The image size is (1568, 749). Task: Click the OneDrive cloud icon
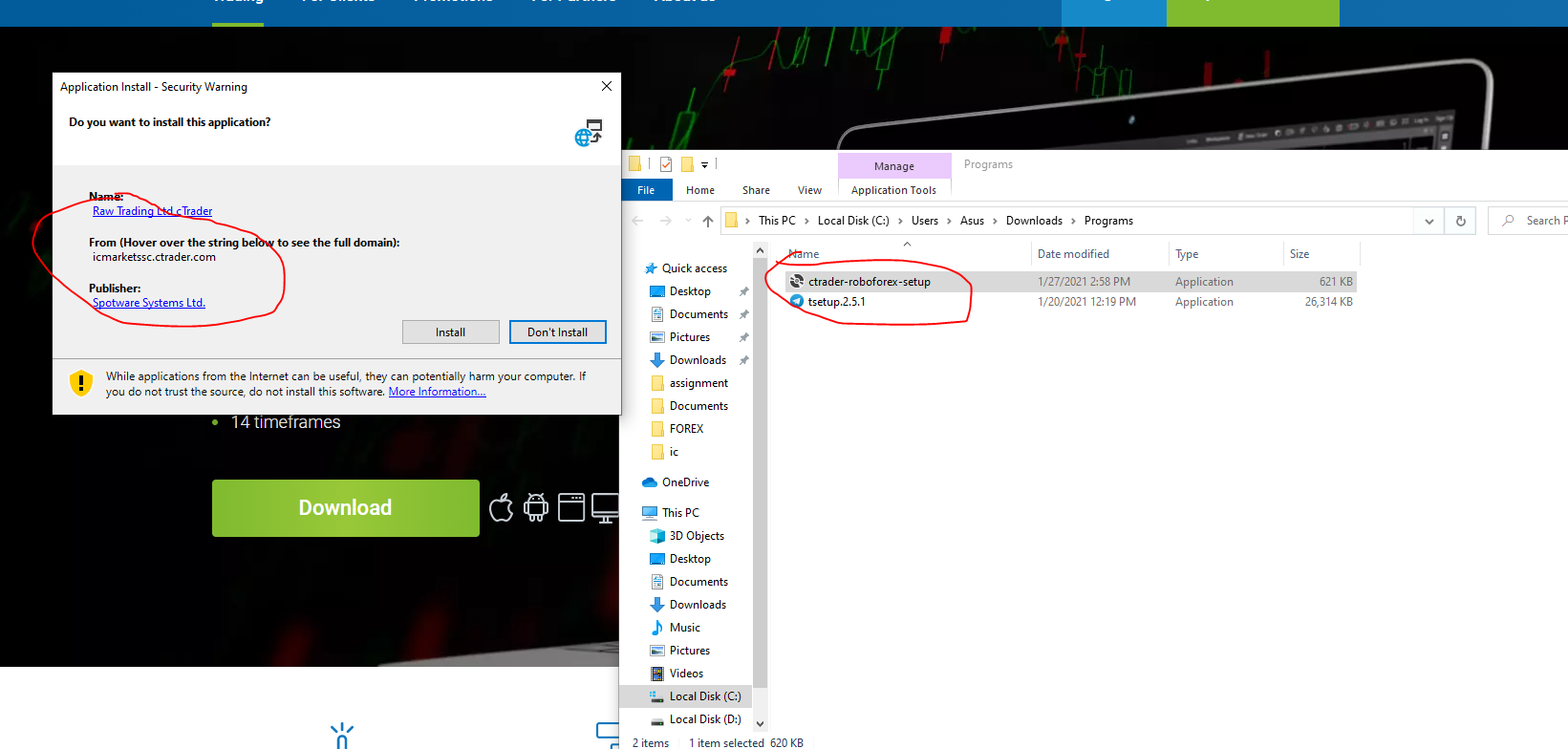(x=650, y=482)
